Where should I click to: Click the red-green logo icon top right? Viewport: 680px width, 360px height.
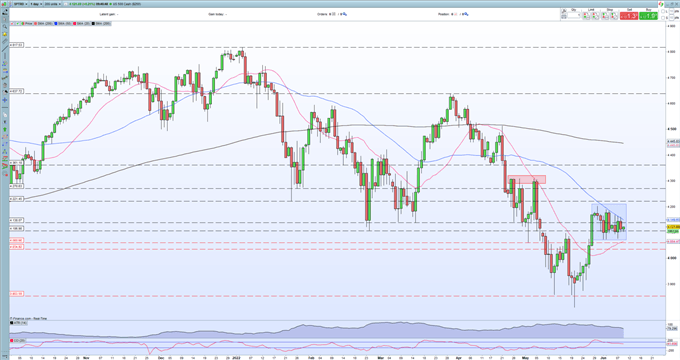click(661, 4)
